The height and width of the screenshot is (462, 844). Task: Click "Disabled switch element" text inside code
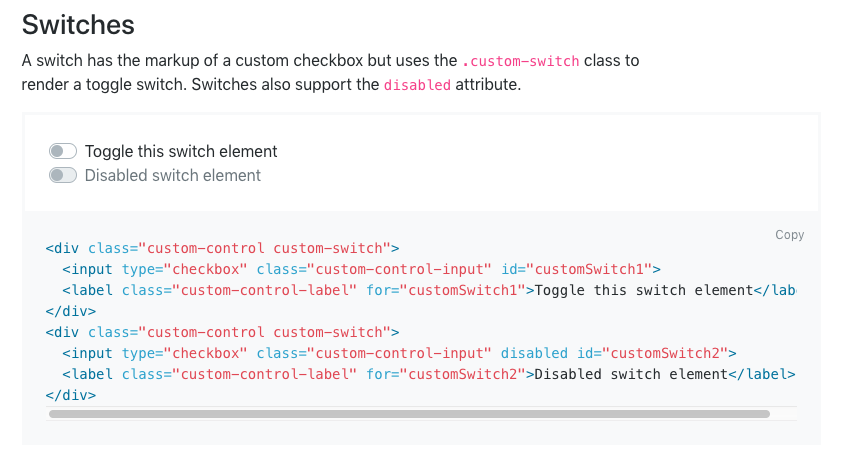coord(630,374)
